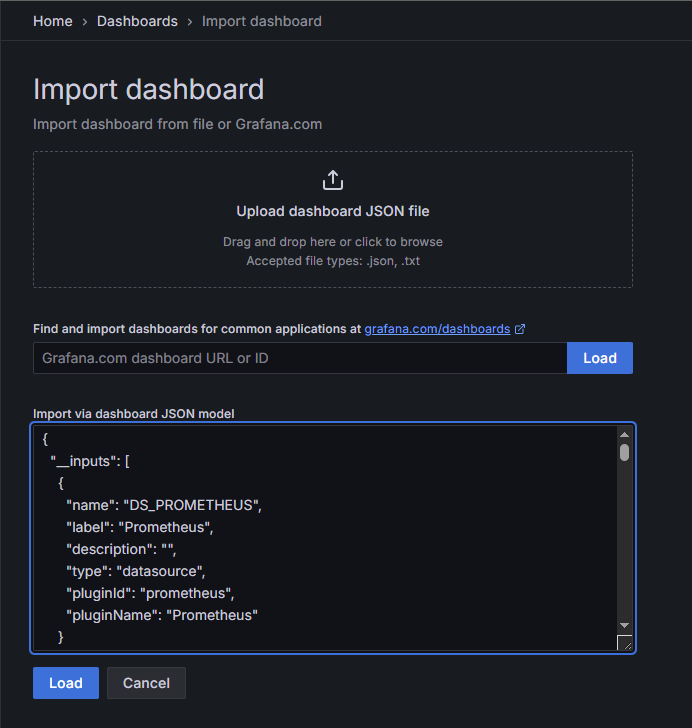This screenshot has width=692, height=728.
Task: Click "Drag and drop here or click to browse"
Action: tap(333, 242)
